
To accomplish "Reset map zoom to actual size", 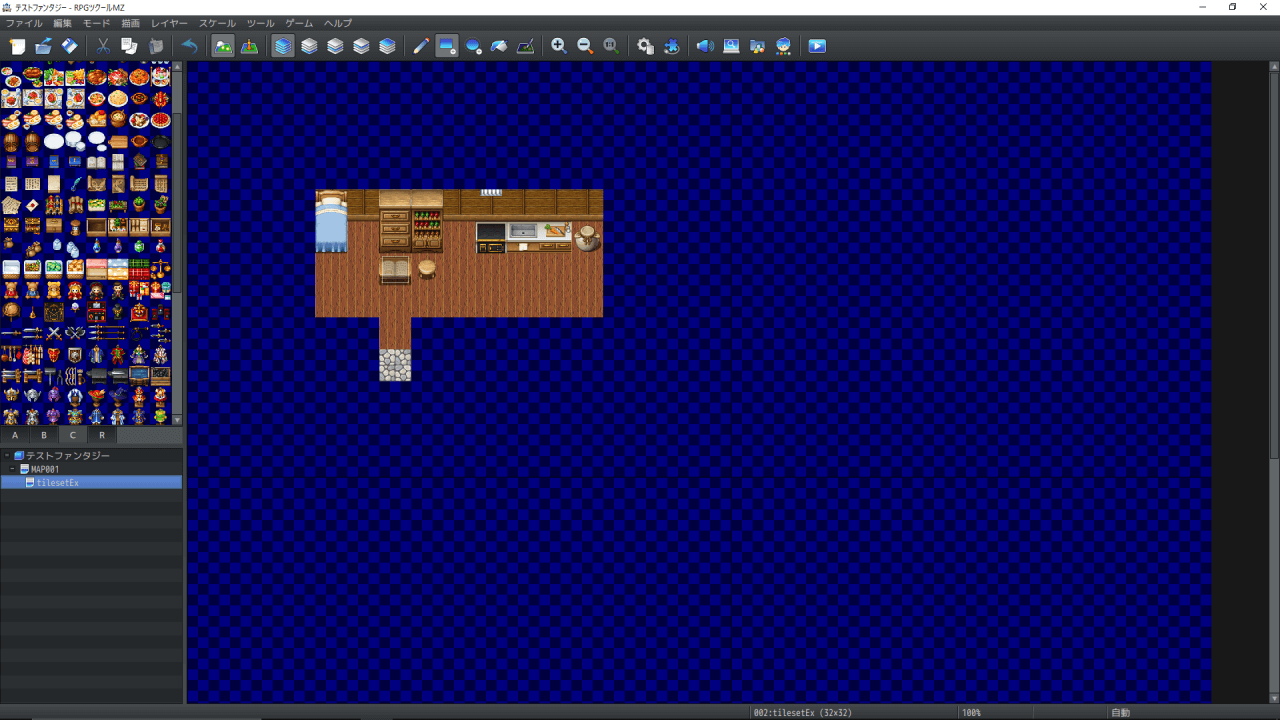I will (x=611, y=46).
